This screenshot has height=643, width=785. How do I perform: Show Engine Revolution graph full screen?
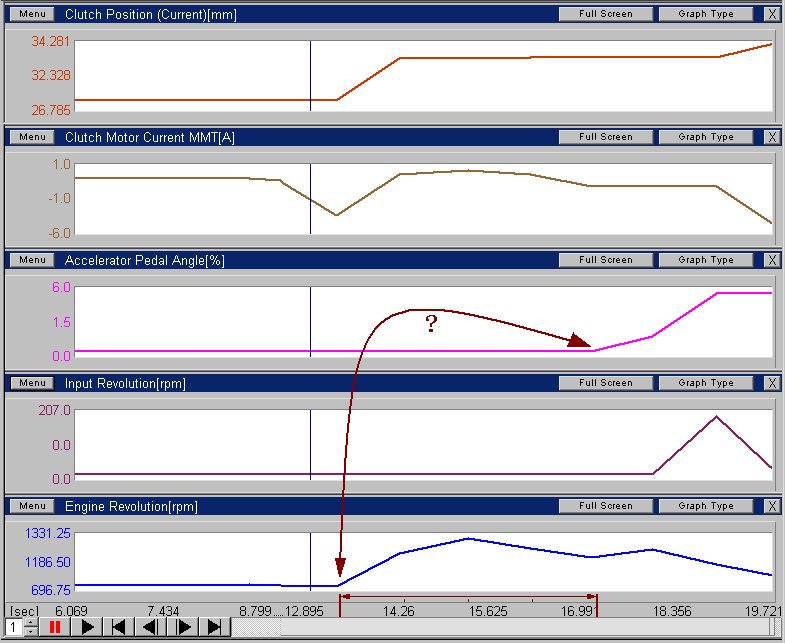pyautogui.click(x=606, y=506)
